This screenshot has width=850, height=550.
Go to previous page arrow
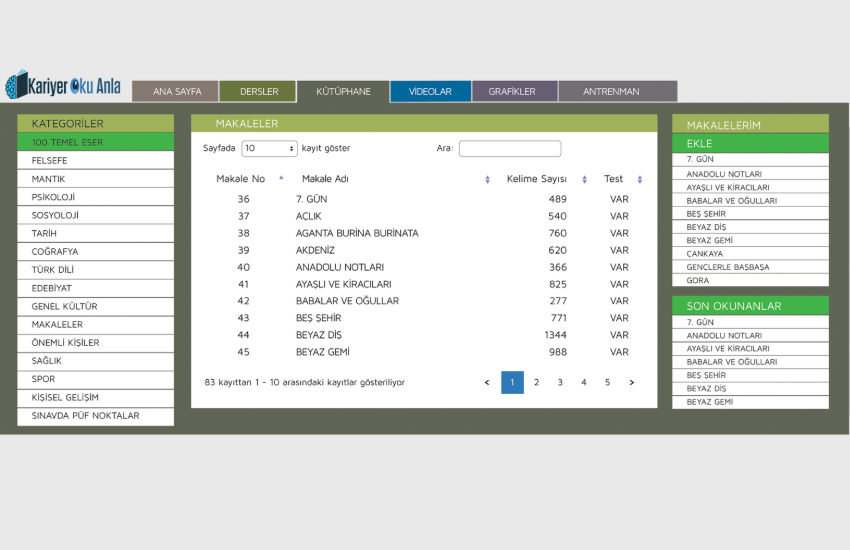(487, 382)
